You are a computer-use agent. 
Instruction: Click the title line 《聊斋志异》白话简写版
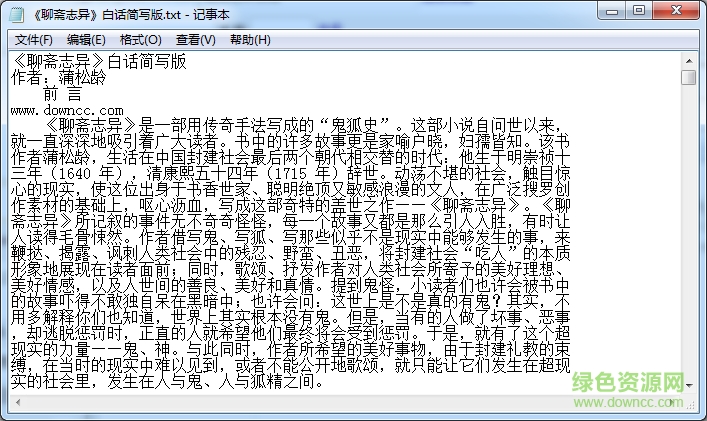98,61
